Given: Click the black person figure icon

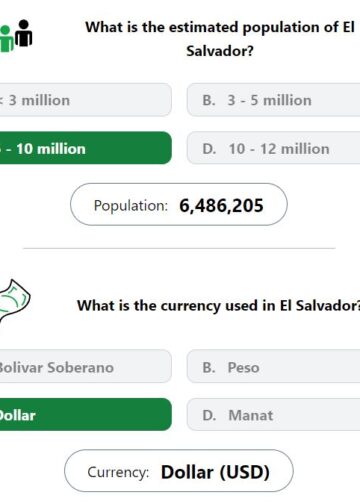Looking at the screenshot, I should pyautogui.click(x=24, y=33).
